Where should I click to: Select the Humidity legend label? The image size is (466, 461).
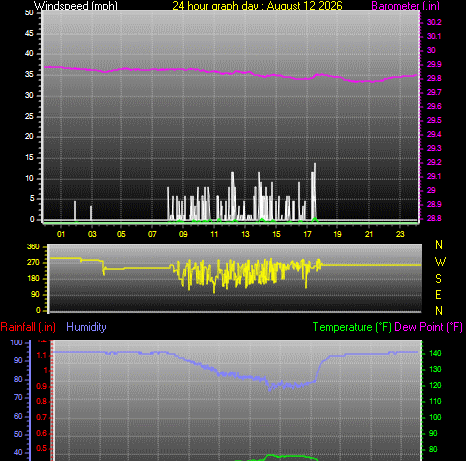tap(86, 327)
